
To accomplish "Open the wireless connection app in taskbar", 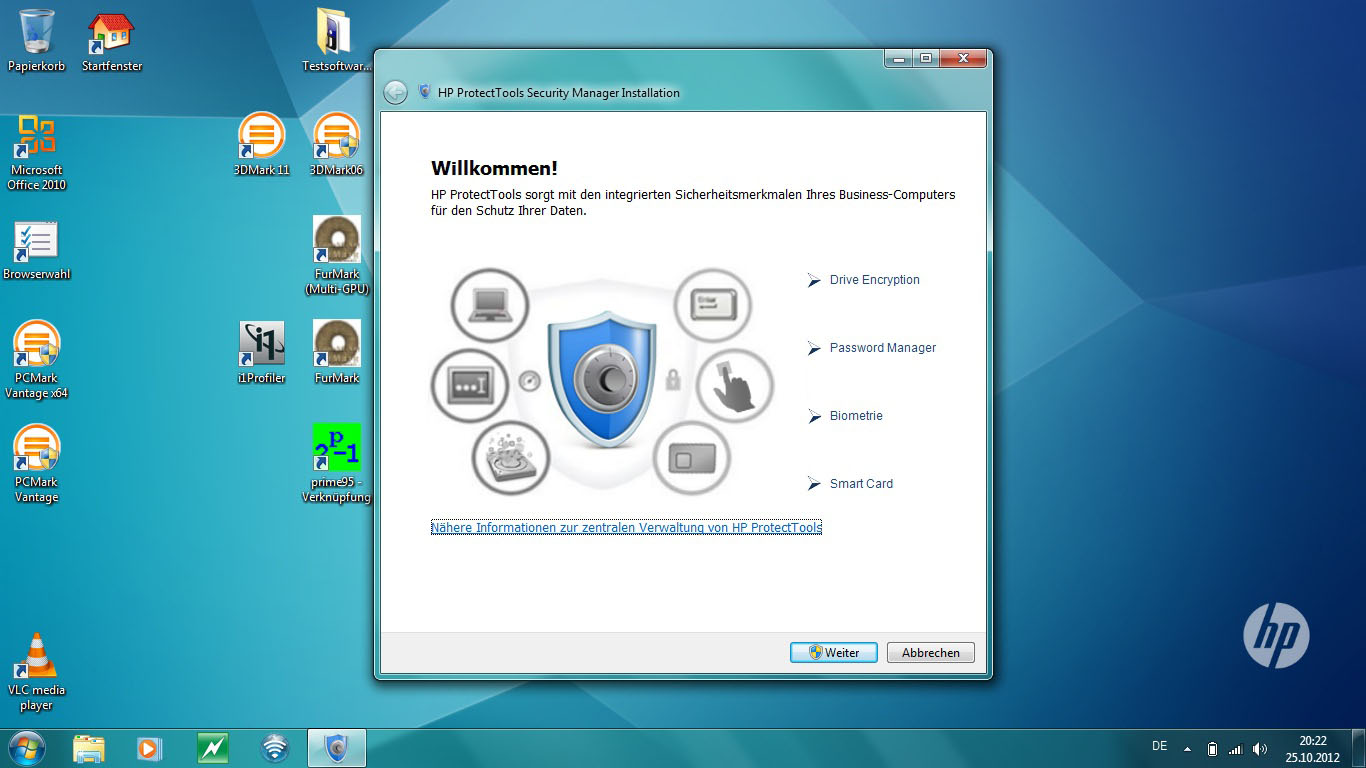I will click(274, 747).
